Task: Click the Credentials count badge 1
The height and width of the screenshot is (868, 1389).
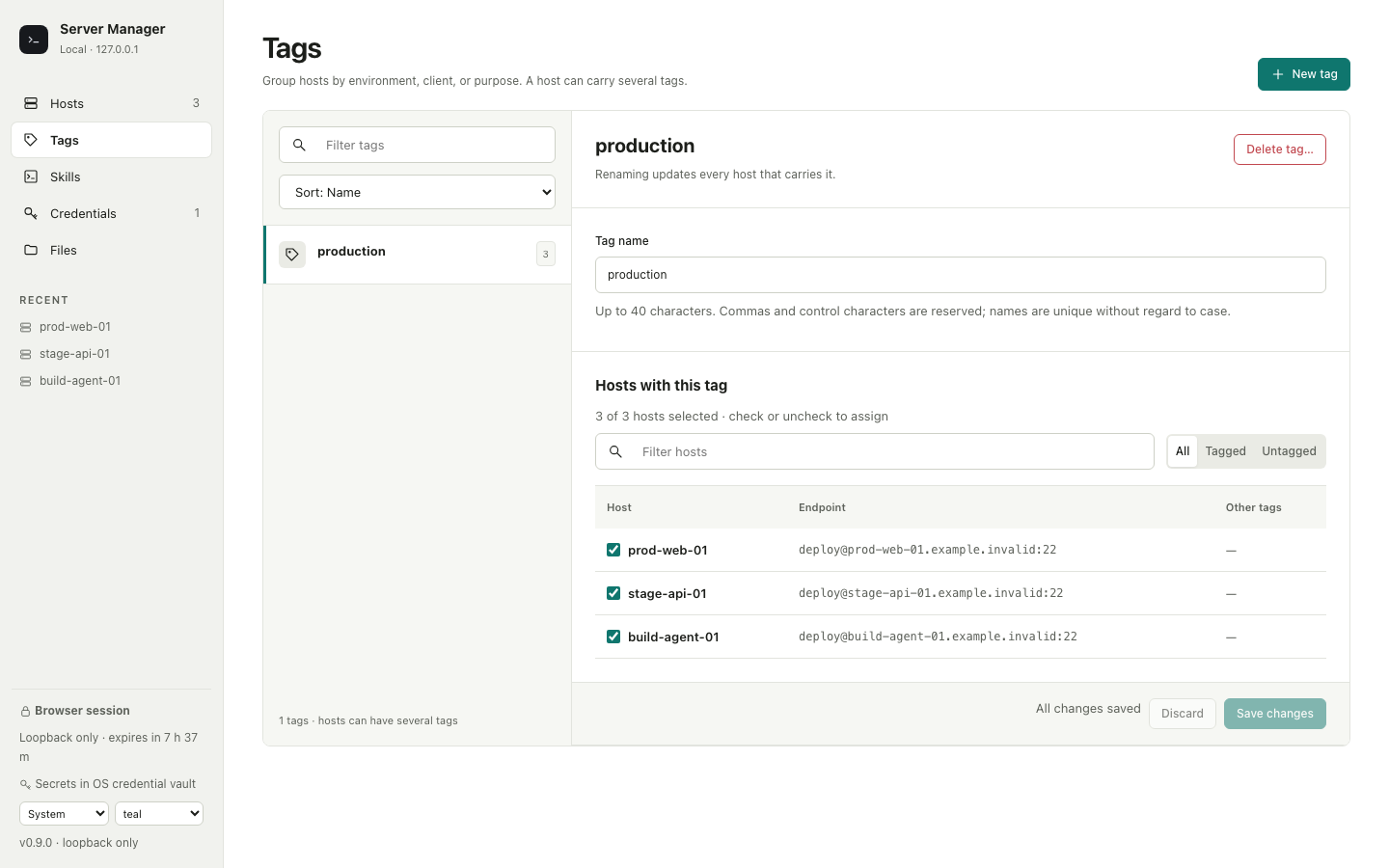Action: click(197, 213)
